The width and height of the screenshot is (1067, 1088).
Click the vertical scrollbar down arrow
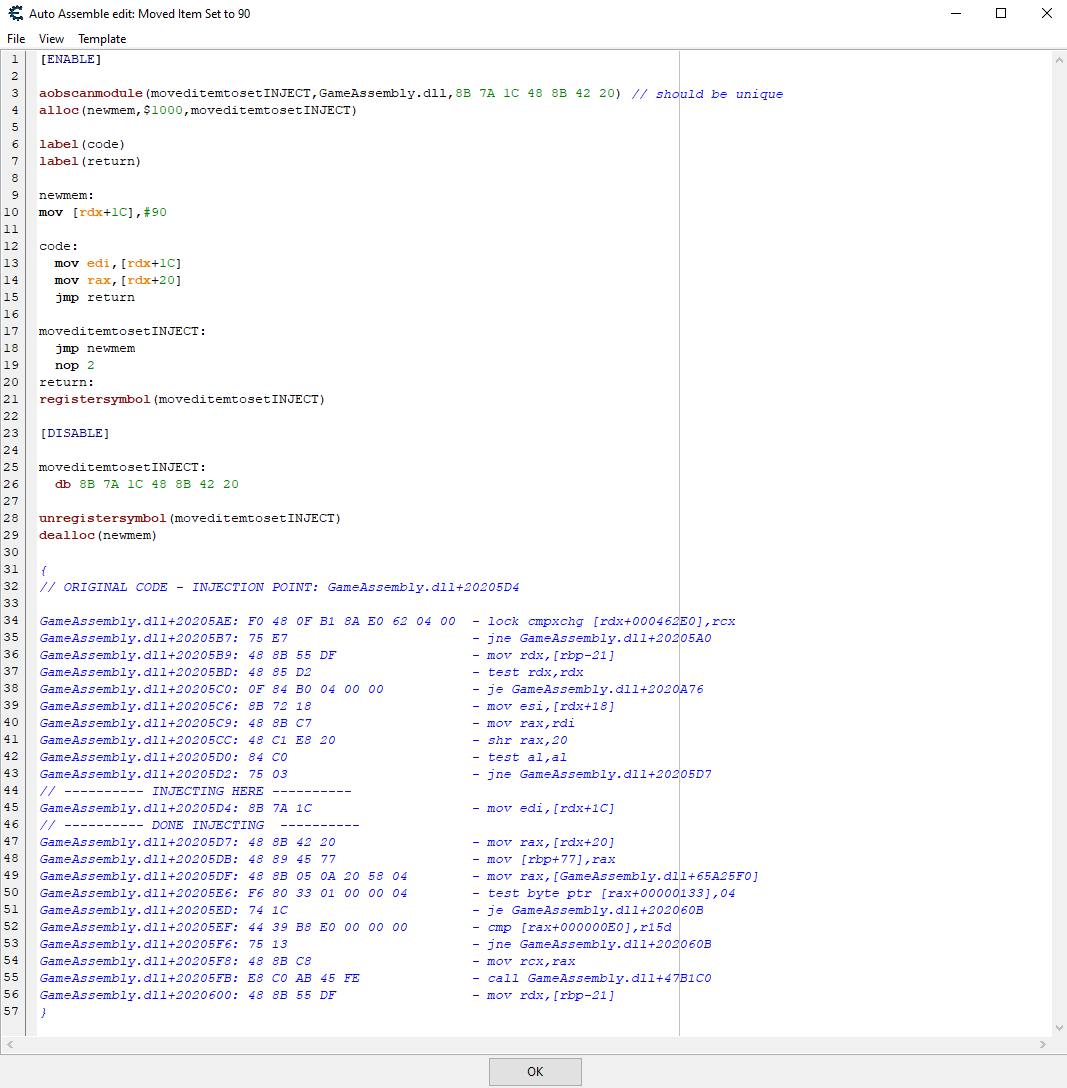(1059, 1027)
